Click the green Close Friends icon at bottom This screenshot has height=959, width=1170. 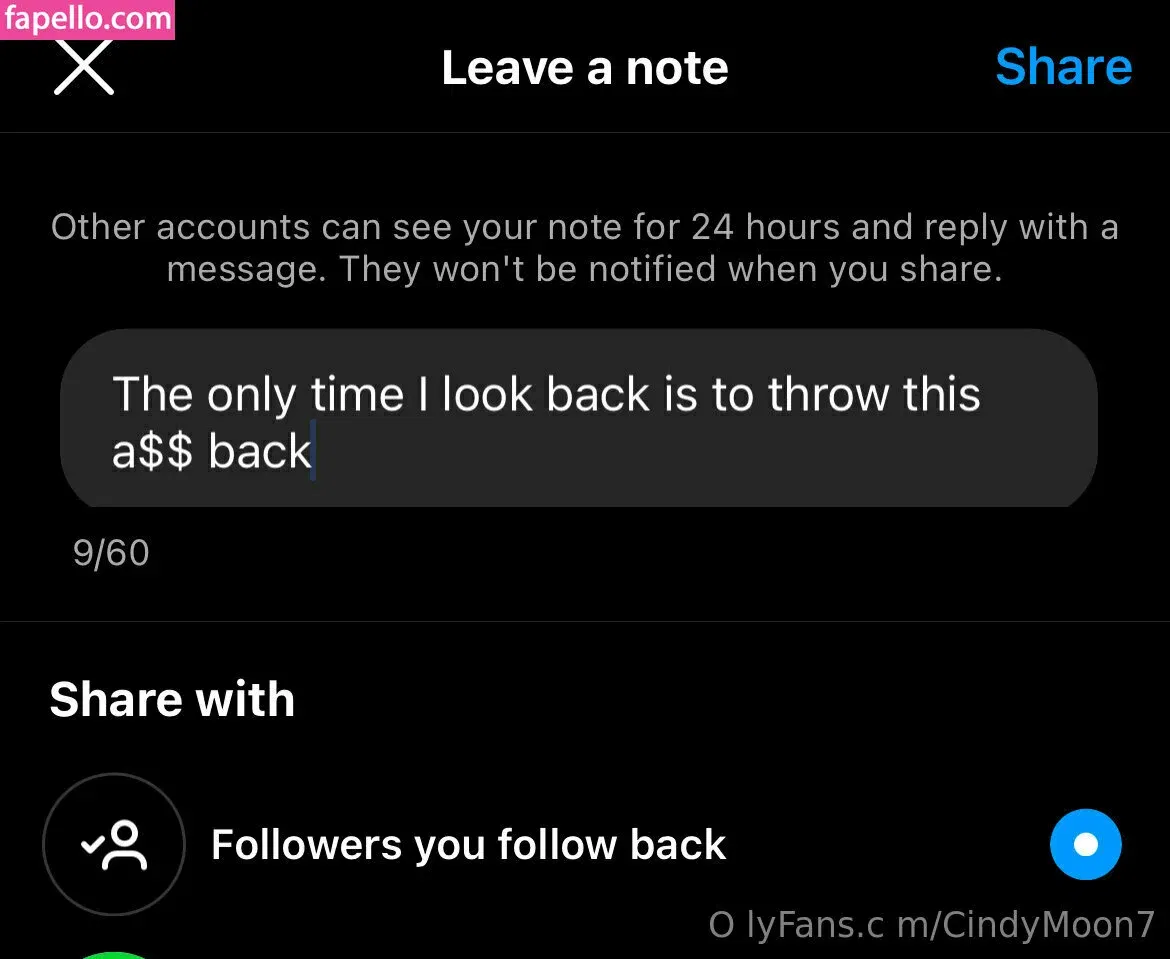114,955
